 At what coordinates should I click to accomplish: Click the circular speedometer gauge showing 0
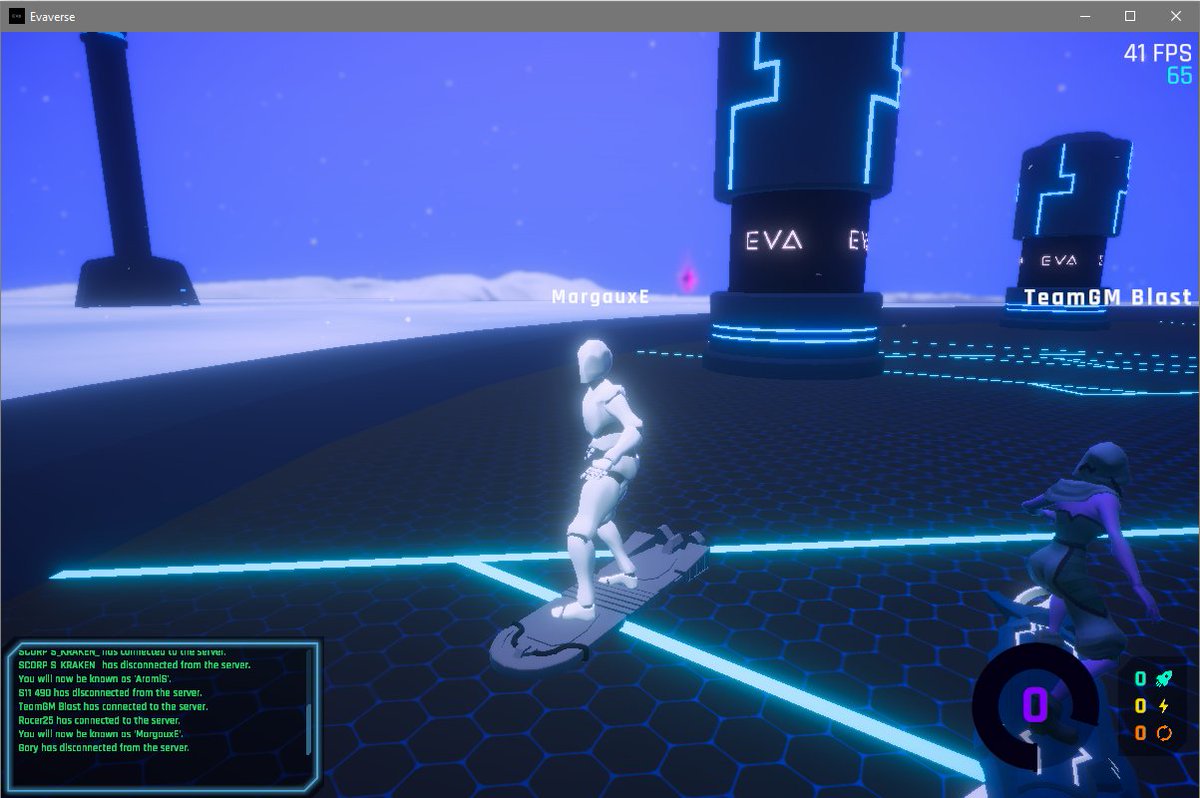click(x=1033, y=706)
